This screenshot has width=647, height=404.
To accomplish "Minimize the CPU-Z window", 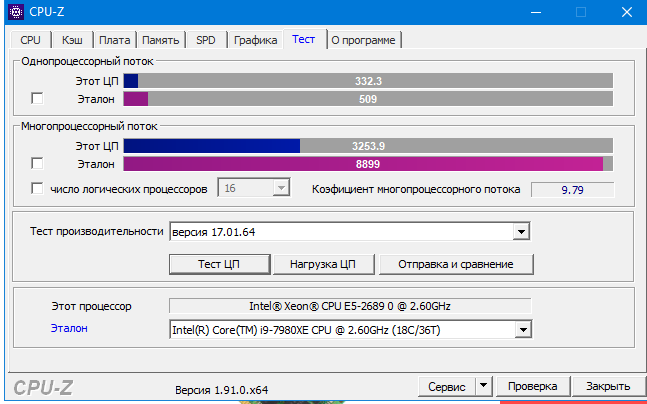I will pos(535,13).
